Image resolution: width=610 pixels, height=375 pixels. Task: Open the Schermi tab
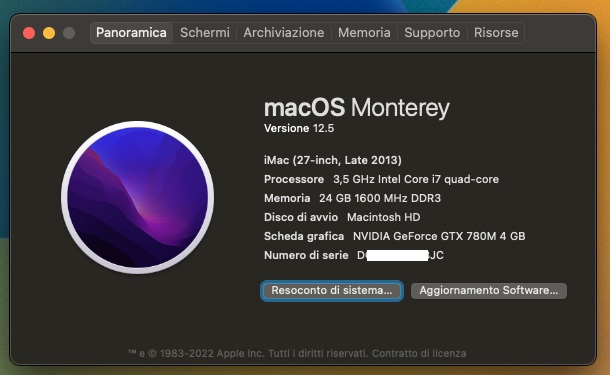coord(205,33)
